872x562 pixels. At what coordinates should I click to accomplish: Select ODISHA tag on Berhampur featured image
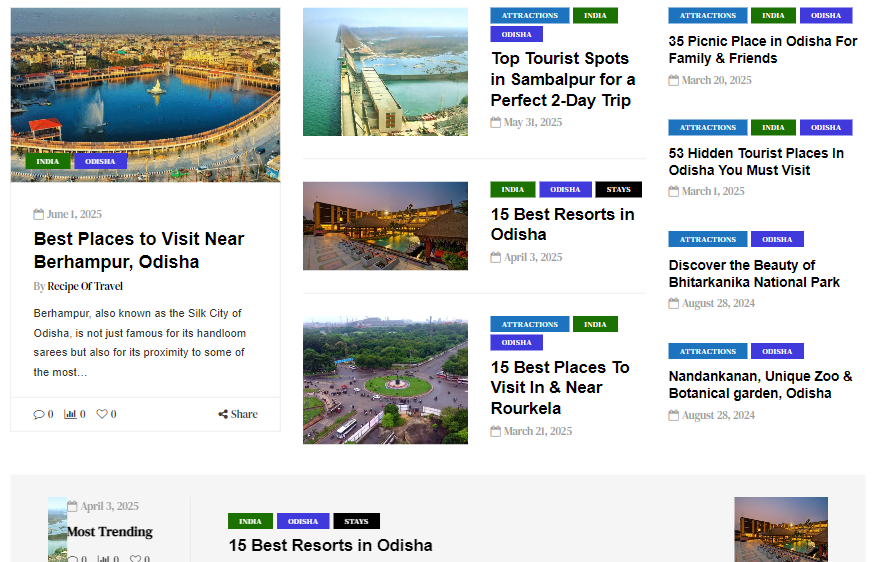click(100, 161)
